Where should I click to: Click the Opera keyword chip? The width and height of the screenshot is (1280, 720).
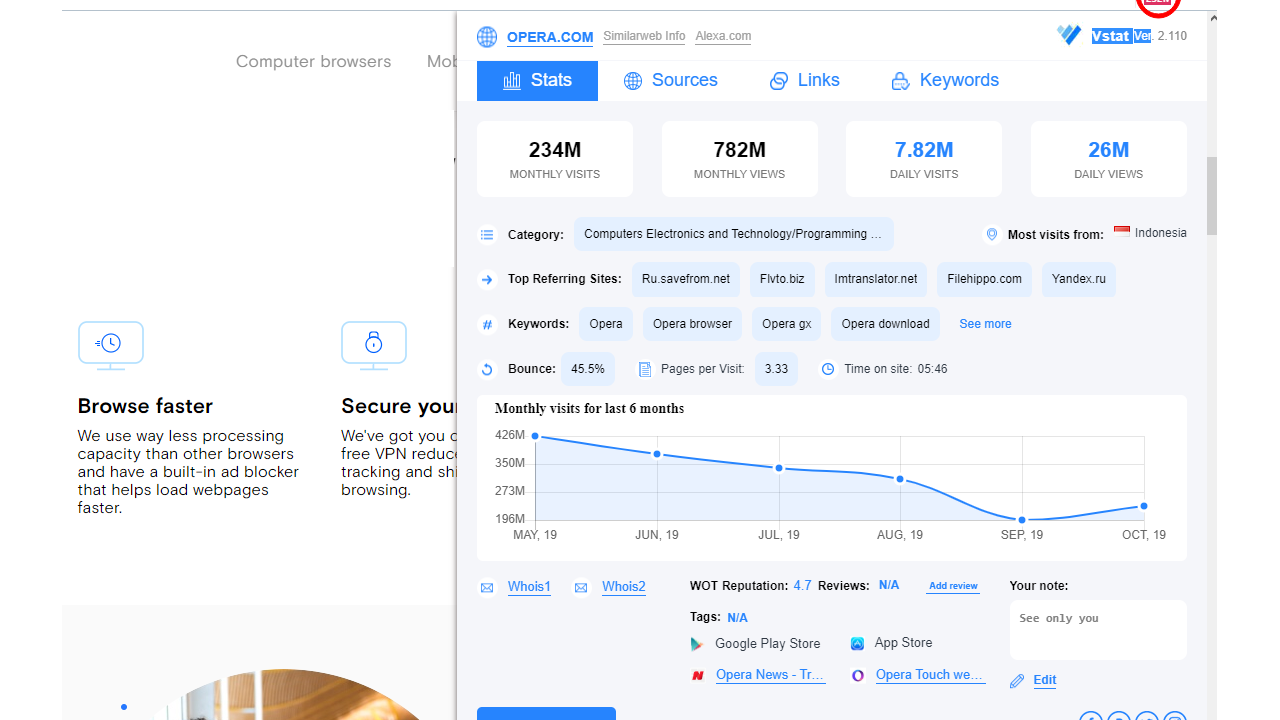pyautogui.click(x=606, y=324)
